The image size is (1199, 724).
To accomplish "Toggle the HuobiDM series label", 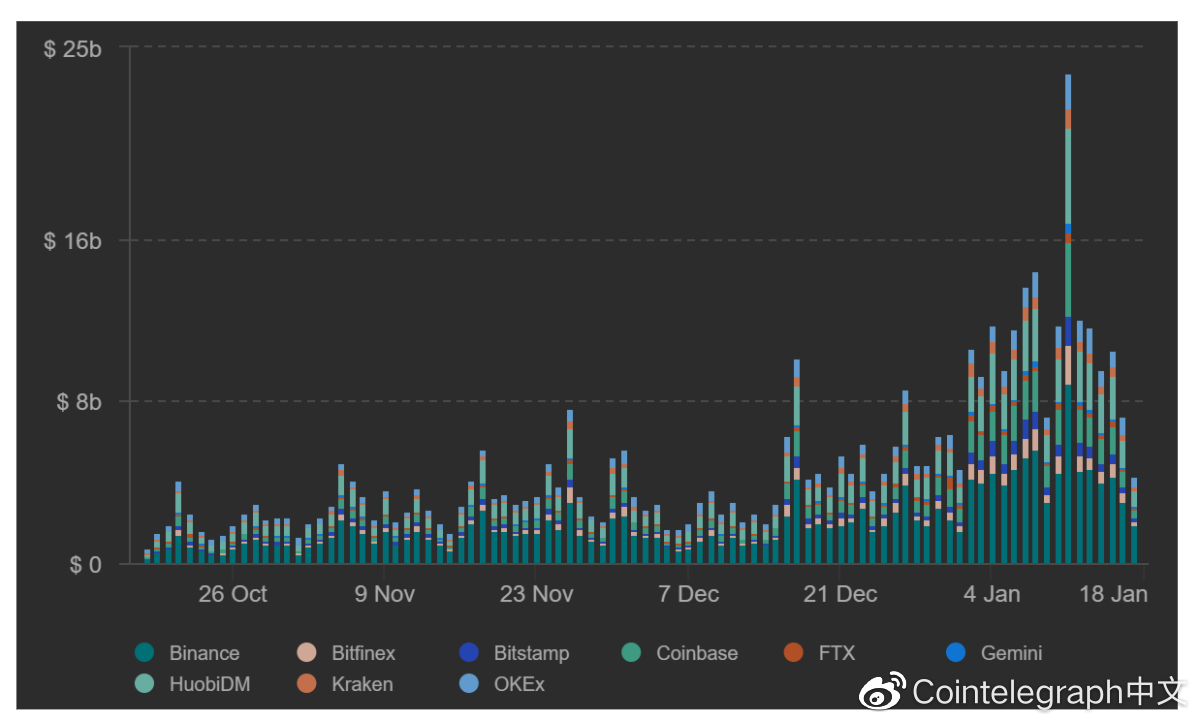I will 210,684.
